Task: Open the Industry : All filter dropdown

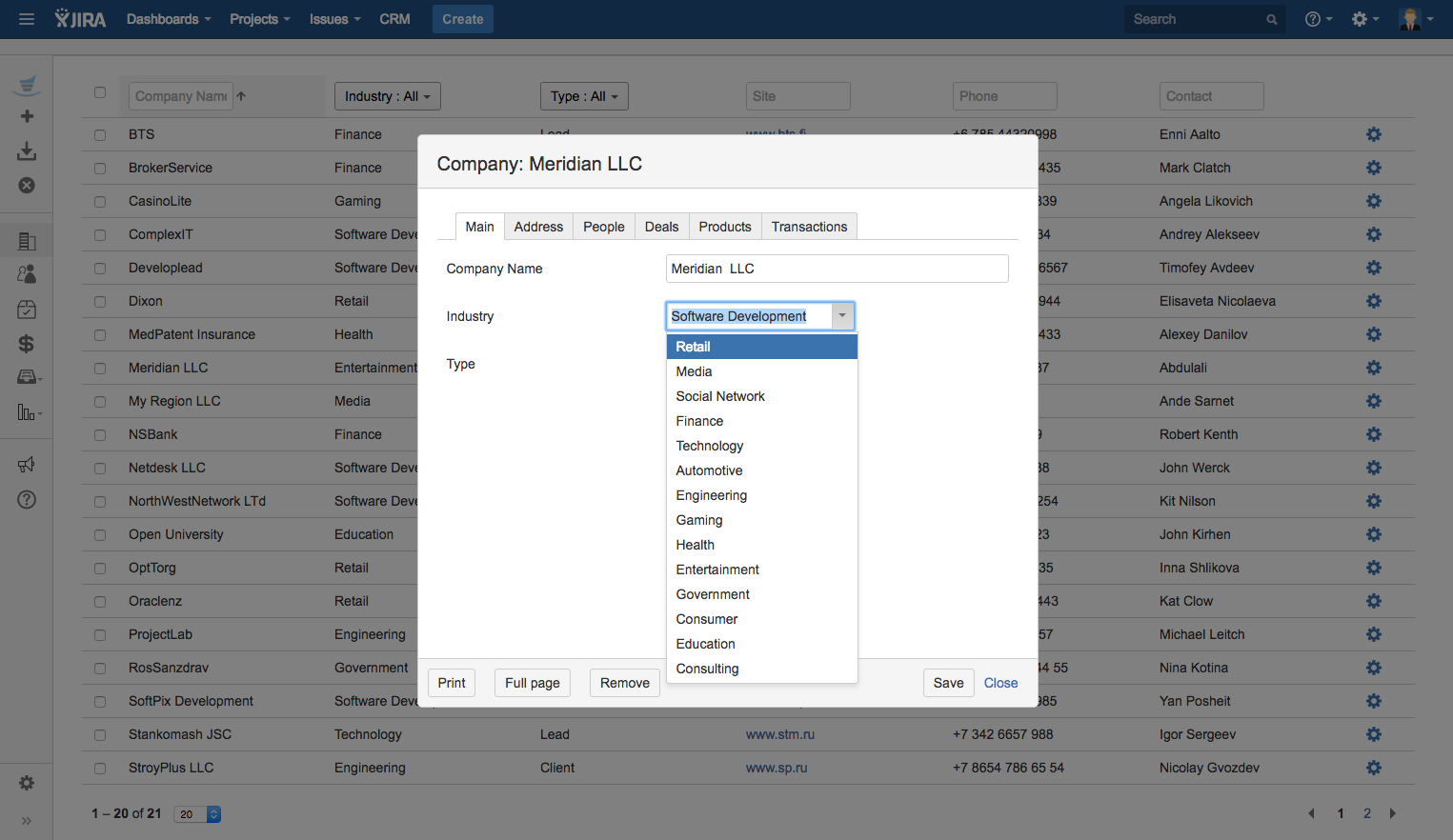Action: [387, 96]
